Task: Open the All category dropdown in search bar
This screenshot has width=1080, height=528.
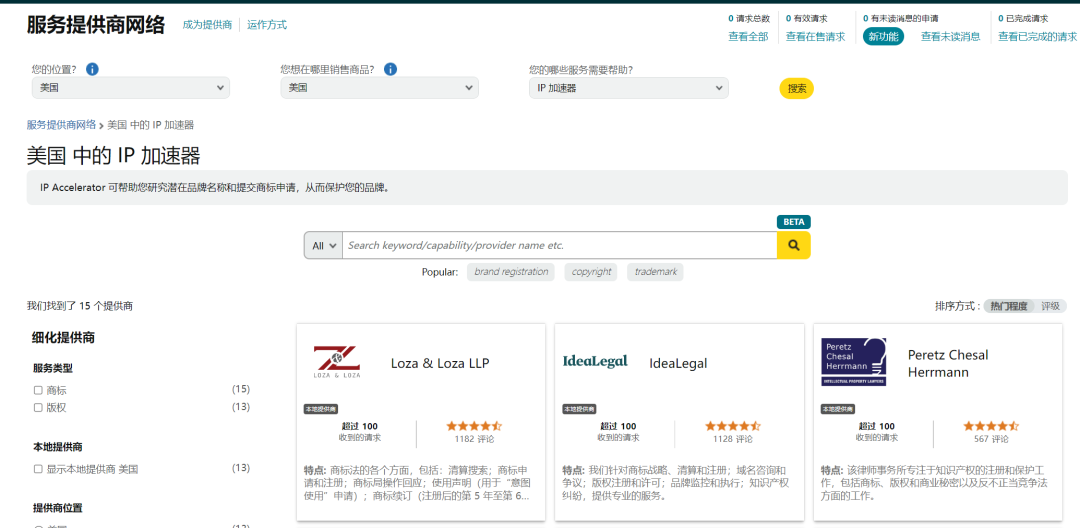Action: (324, 245)
